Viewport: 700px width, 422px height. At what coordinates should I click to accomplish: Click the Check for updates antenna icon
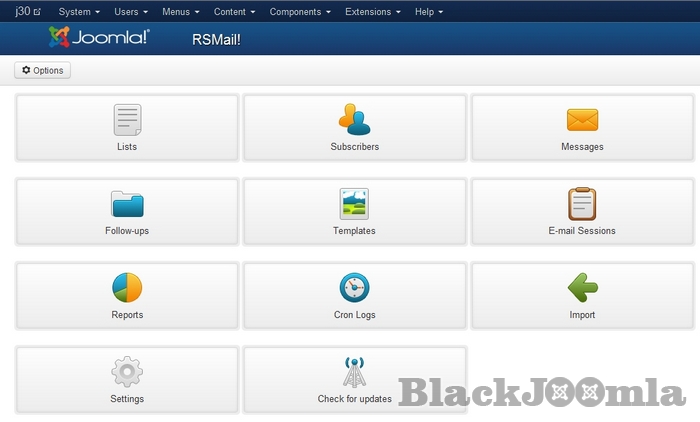354,372
